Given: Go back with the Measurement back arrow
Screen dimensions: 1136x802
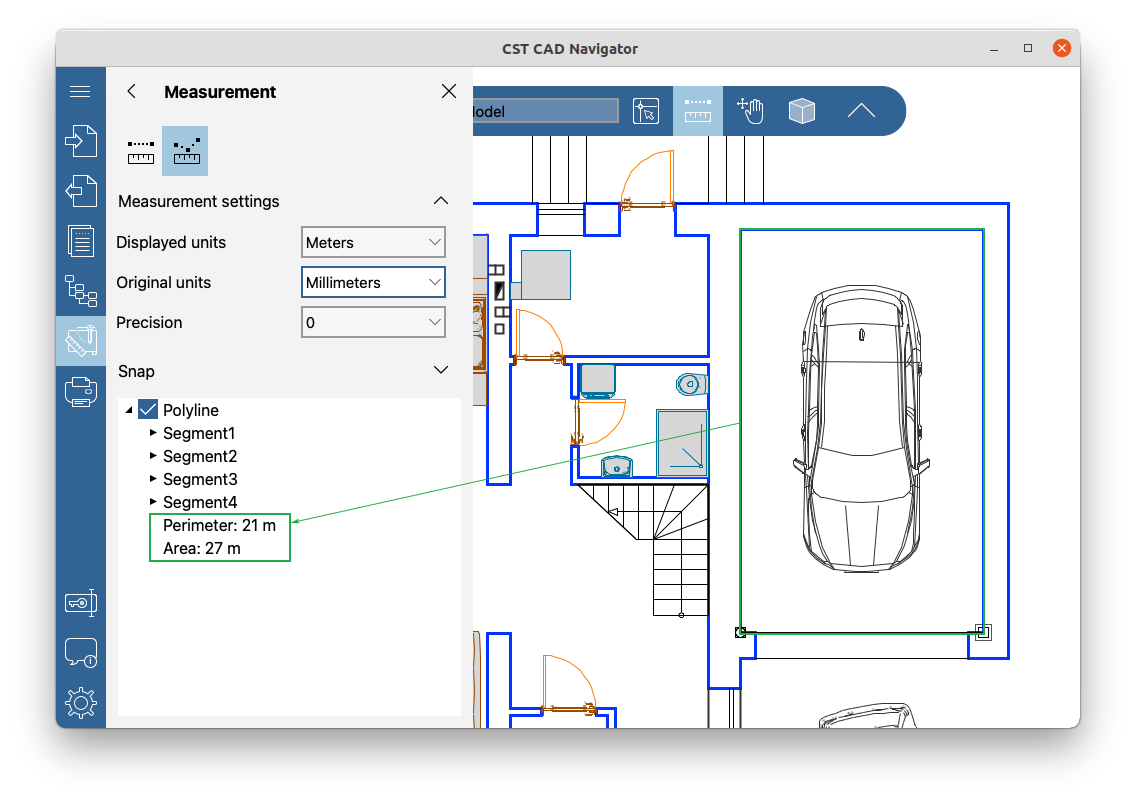Looking at the screenshot, I should tap(131, 91).
